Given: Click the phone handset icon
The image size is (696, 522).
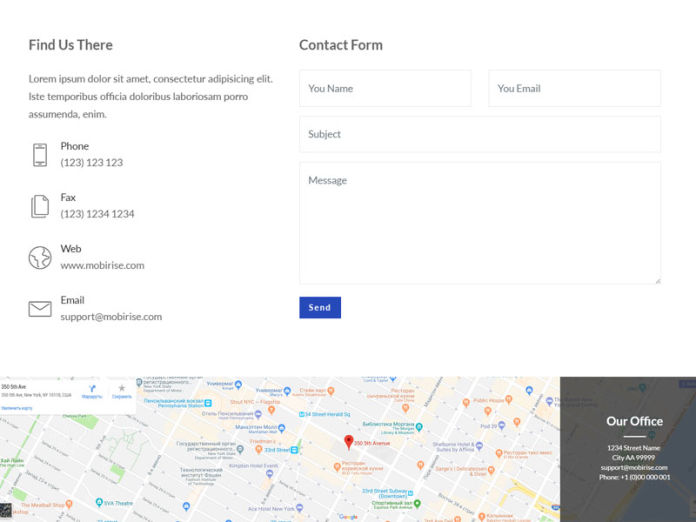Looking at the screenshot, I should [x=40, y=155].
